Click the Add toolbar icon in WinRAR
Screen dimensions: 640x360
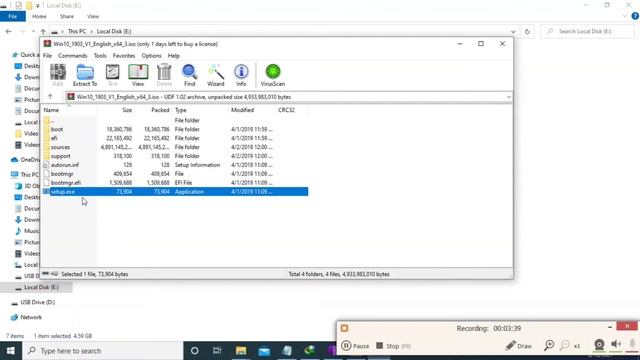(58, 75)
